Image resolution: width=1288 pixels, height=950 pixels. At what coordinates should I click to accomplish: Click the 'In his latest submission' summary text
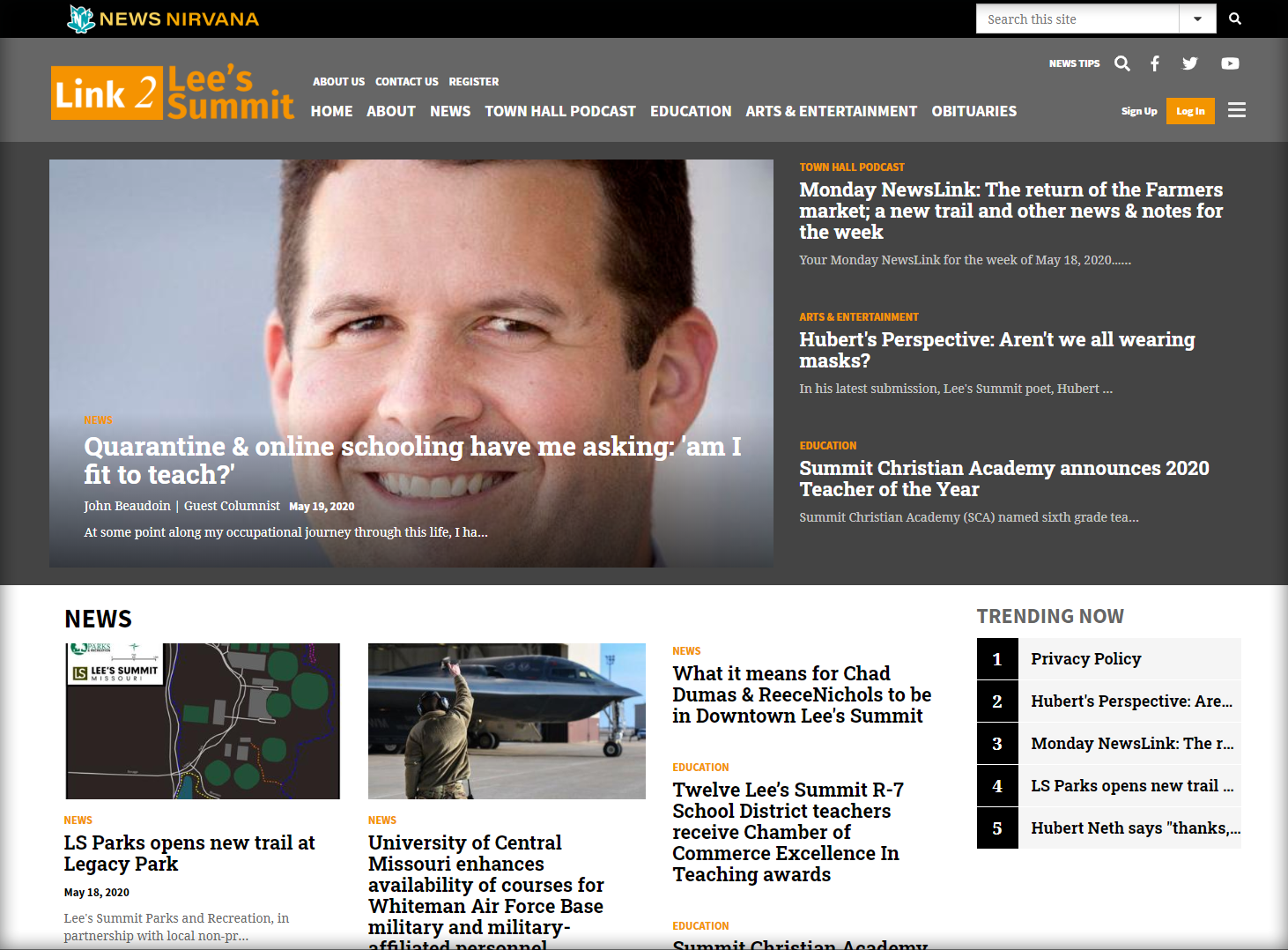coord(956,389)
